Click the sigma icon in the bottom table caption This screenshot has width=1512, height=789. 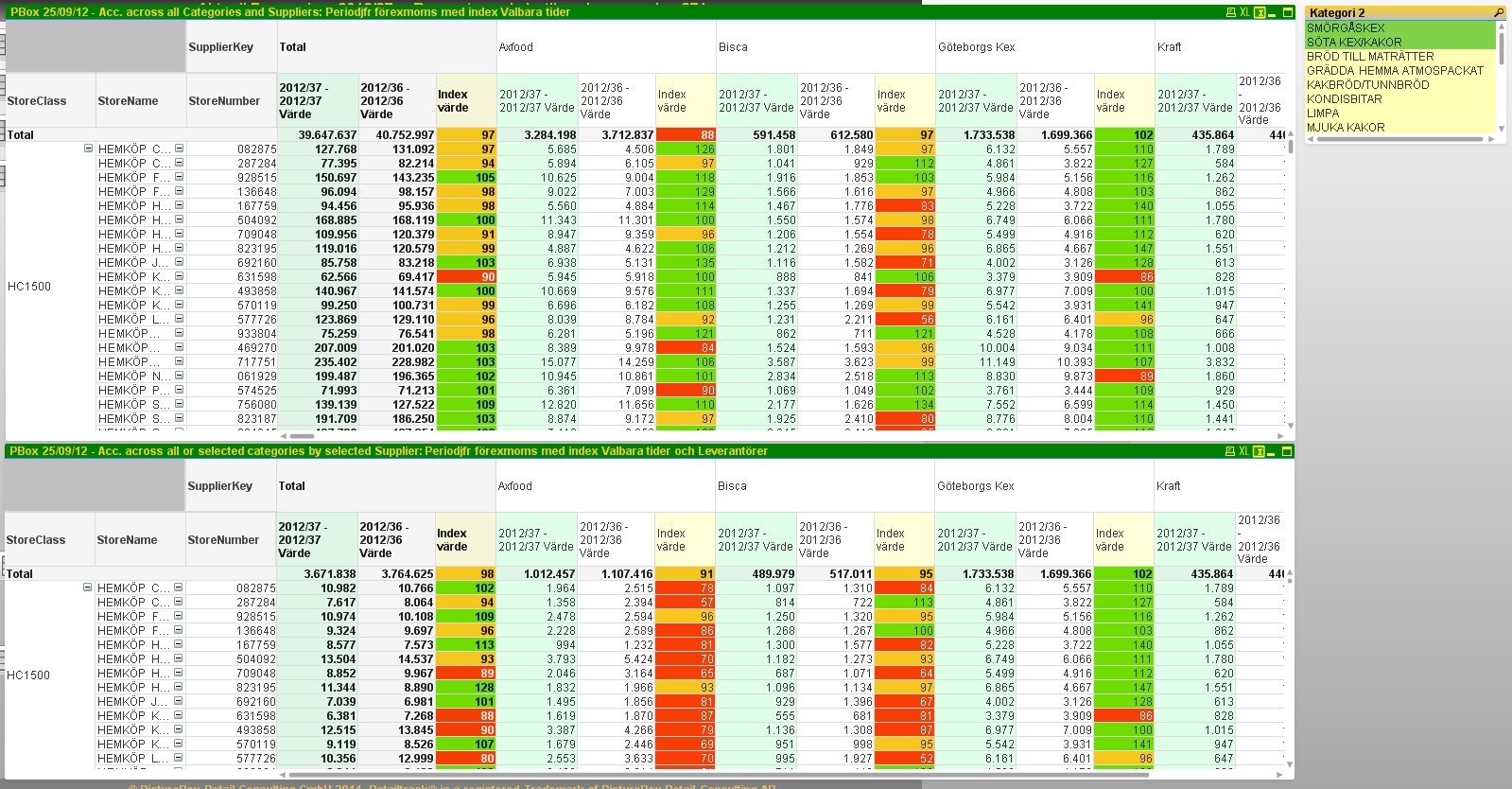[1259, 451]
